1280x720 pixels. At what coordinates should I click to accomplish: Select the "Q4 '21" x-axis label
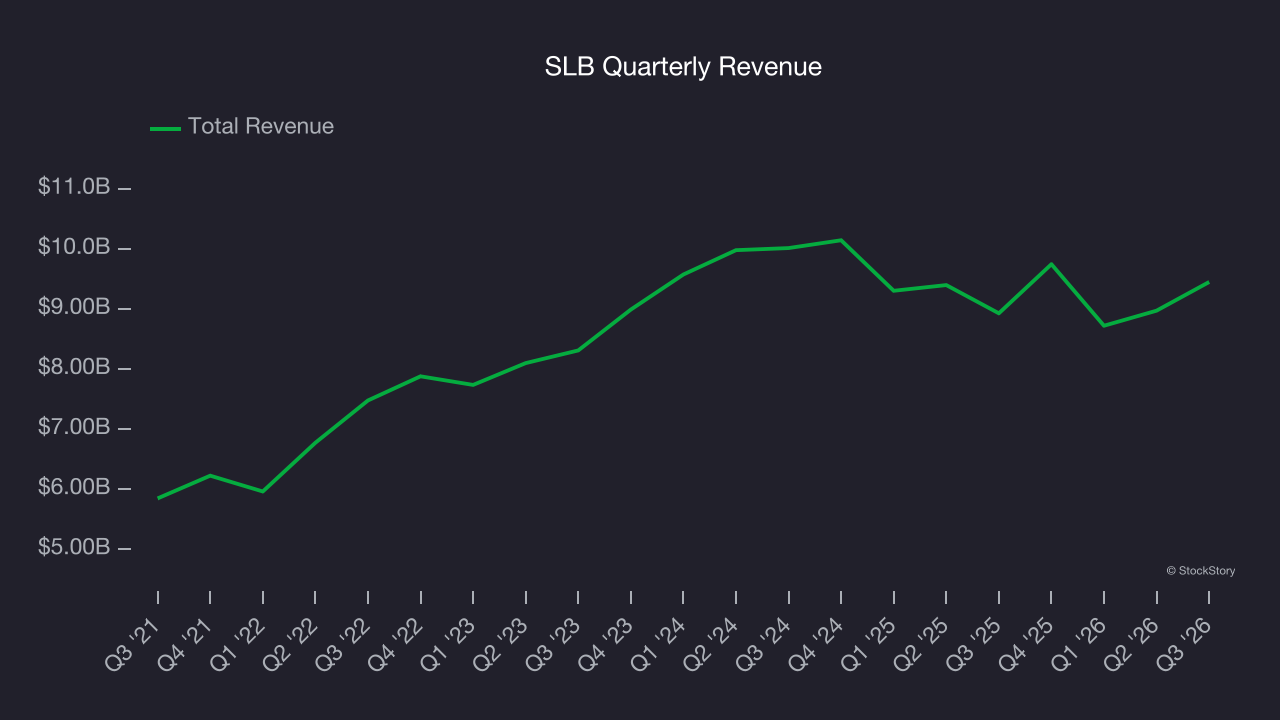pyautogui.click(x=186, y=644)
